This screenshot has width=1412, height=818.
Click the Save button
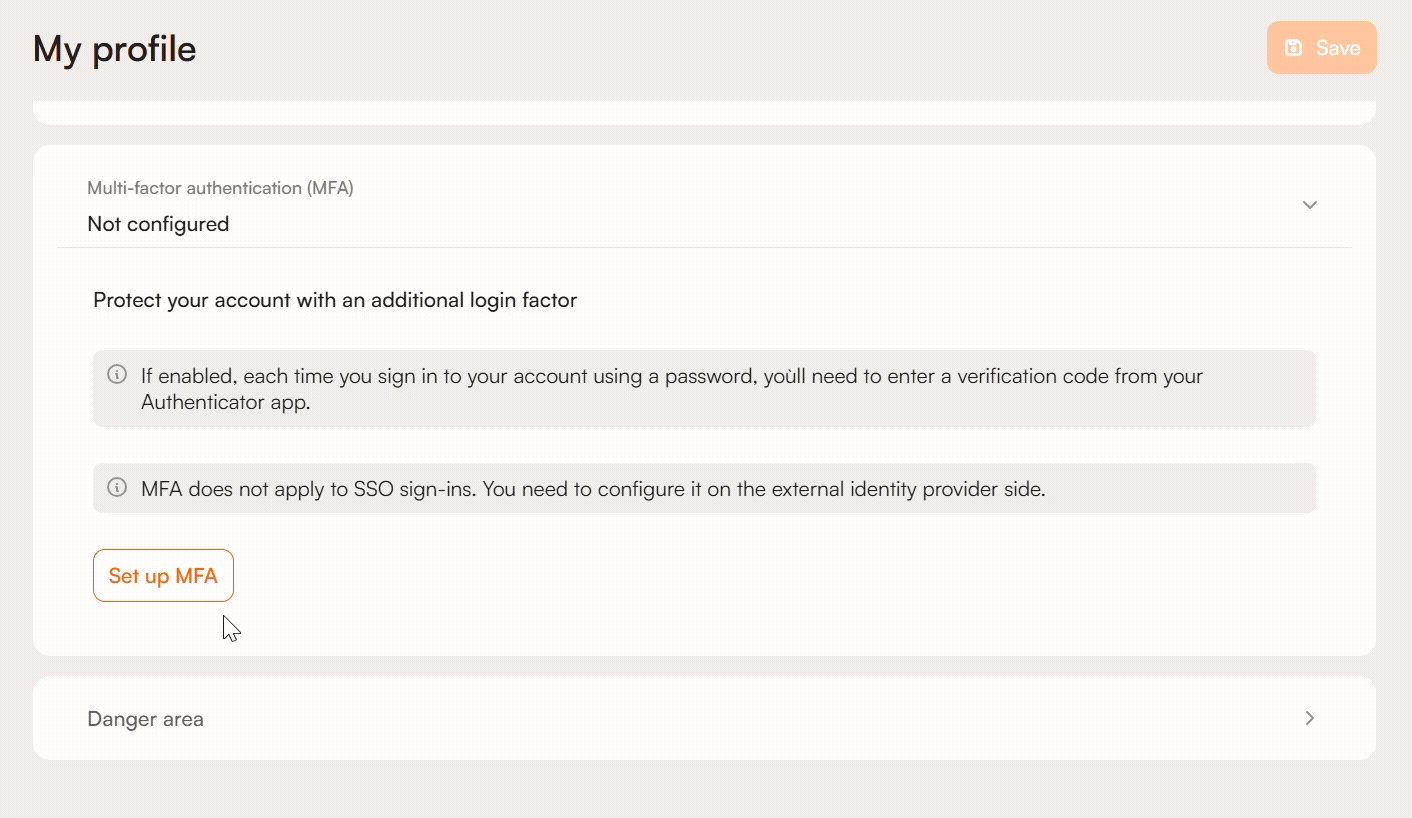click(1321, 48)
